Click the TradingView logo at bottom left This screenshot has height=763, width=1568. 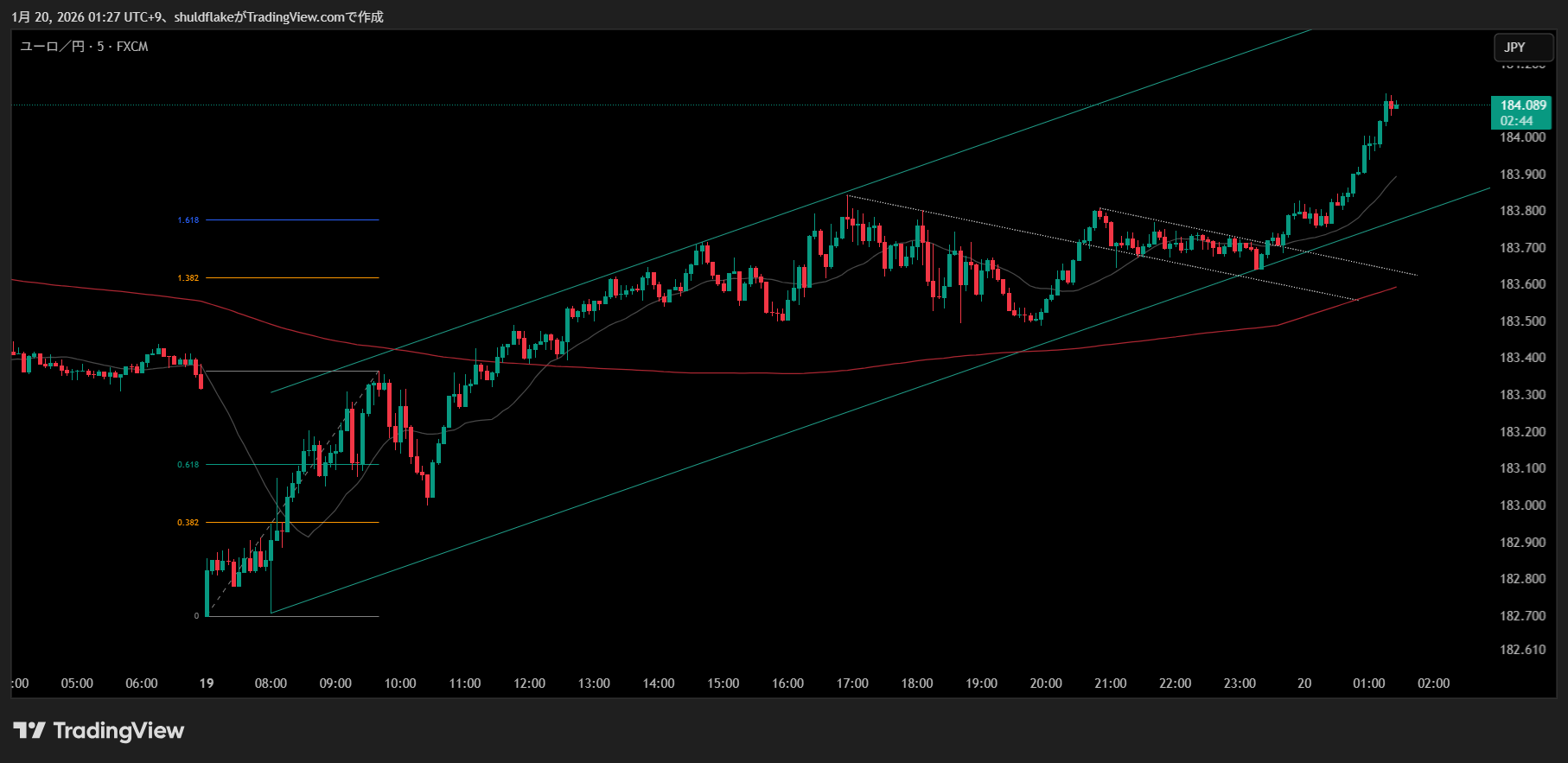99,731
